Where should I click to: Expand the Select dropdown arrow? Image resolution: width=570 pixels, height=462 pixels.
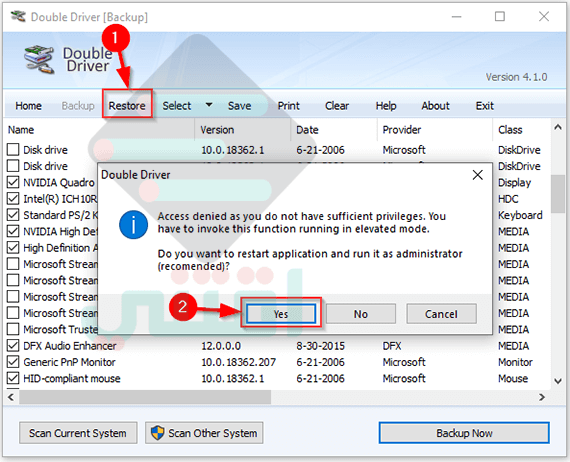pos(209,105)
